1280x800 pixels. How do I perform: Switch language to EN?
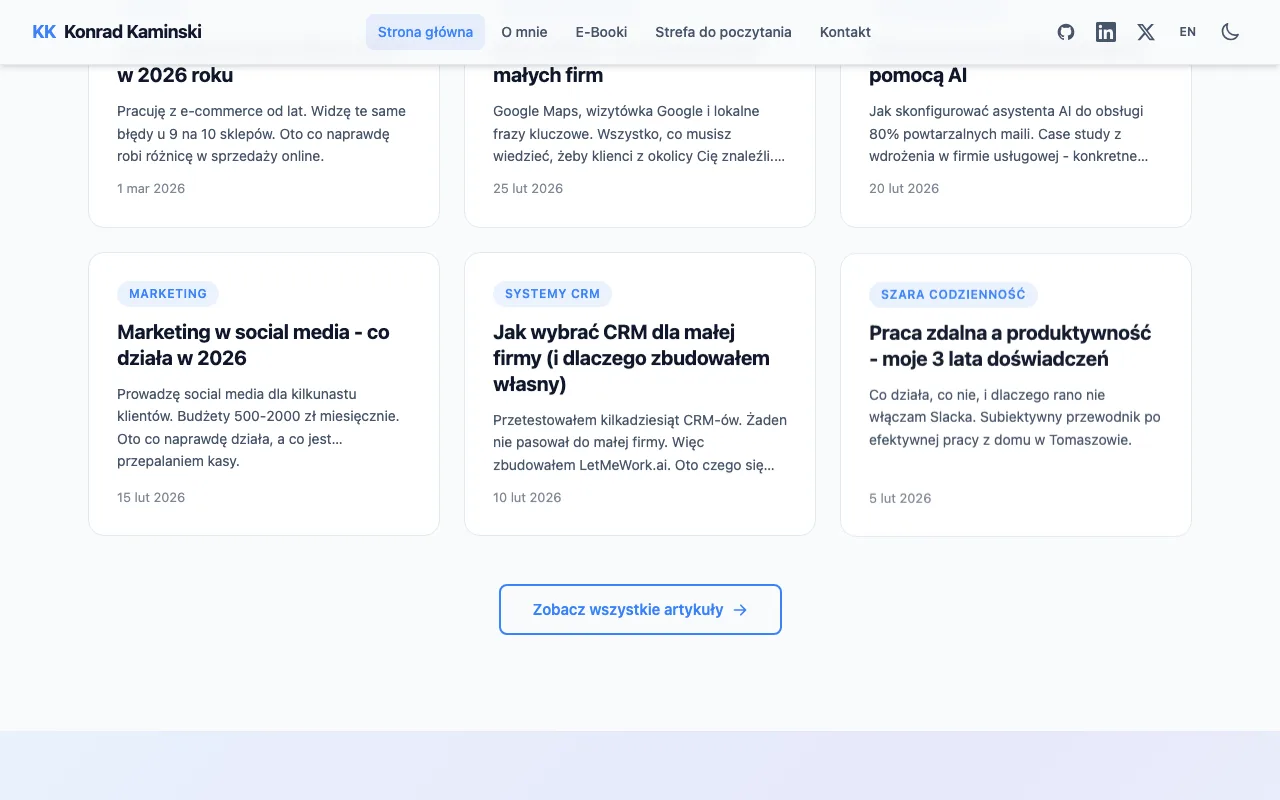pos(1187,32)
